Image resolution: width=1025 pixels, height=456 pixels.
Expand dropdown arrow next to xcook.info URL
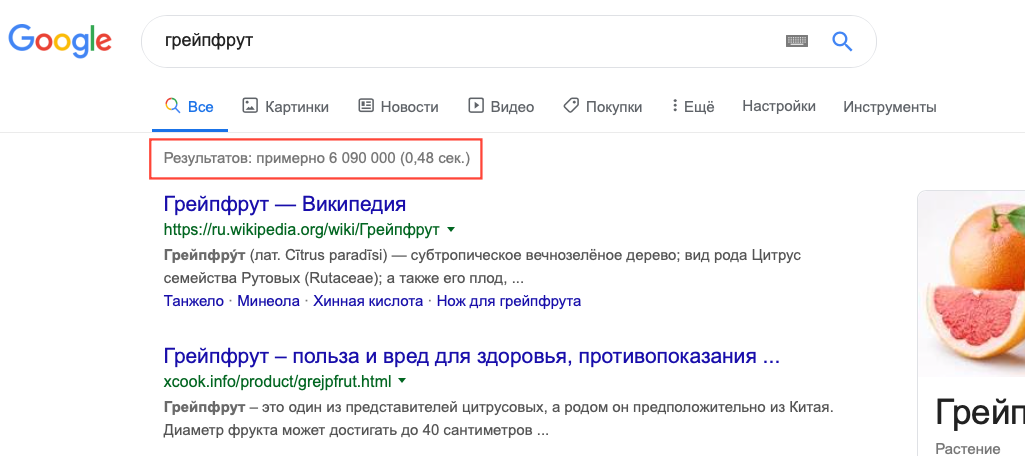click(402, 380)
